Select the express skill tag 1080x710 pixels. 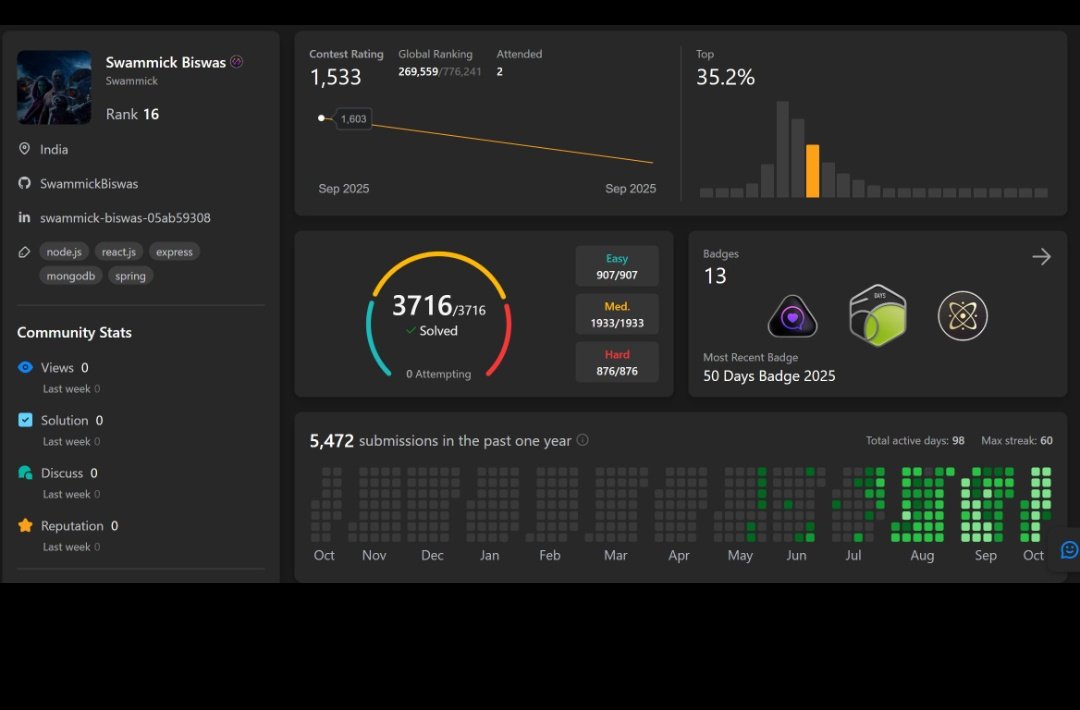(x=174, y=252)
